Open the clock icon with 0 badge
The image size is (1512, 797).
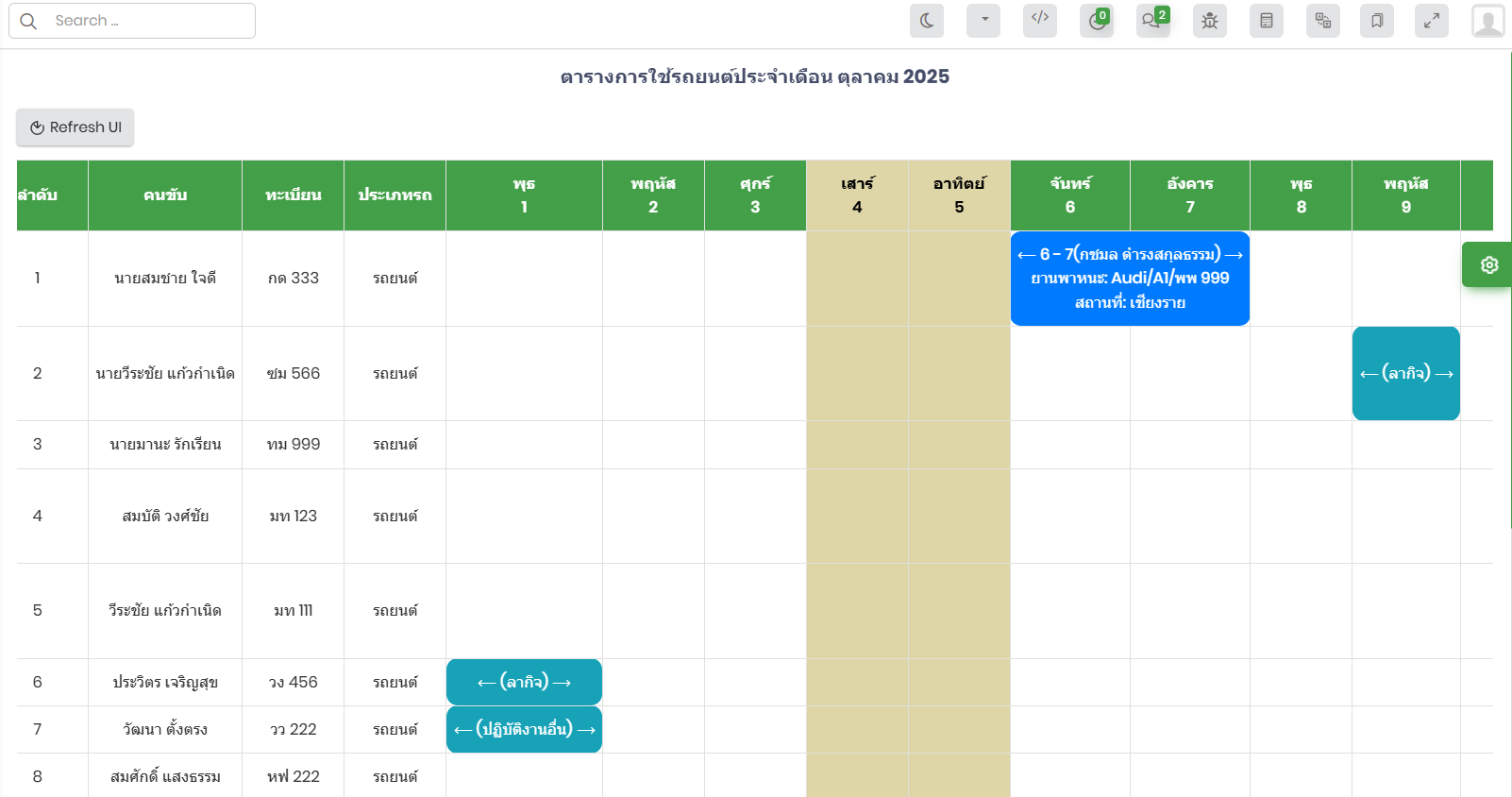[1096, 21]
